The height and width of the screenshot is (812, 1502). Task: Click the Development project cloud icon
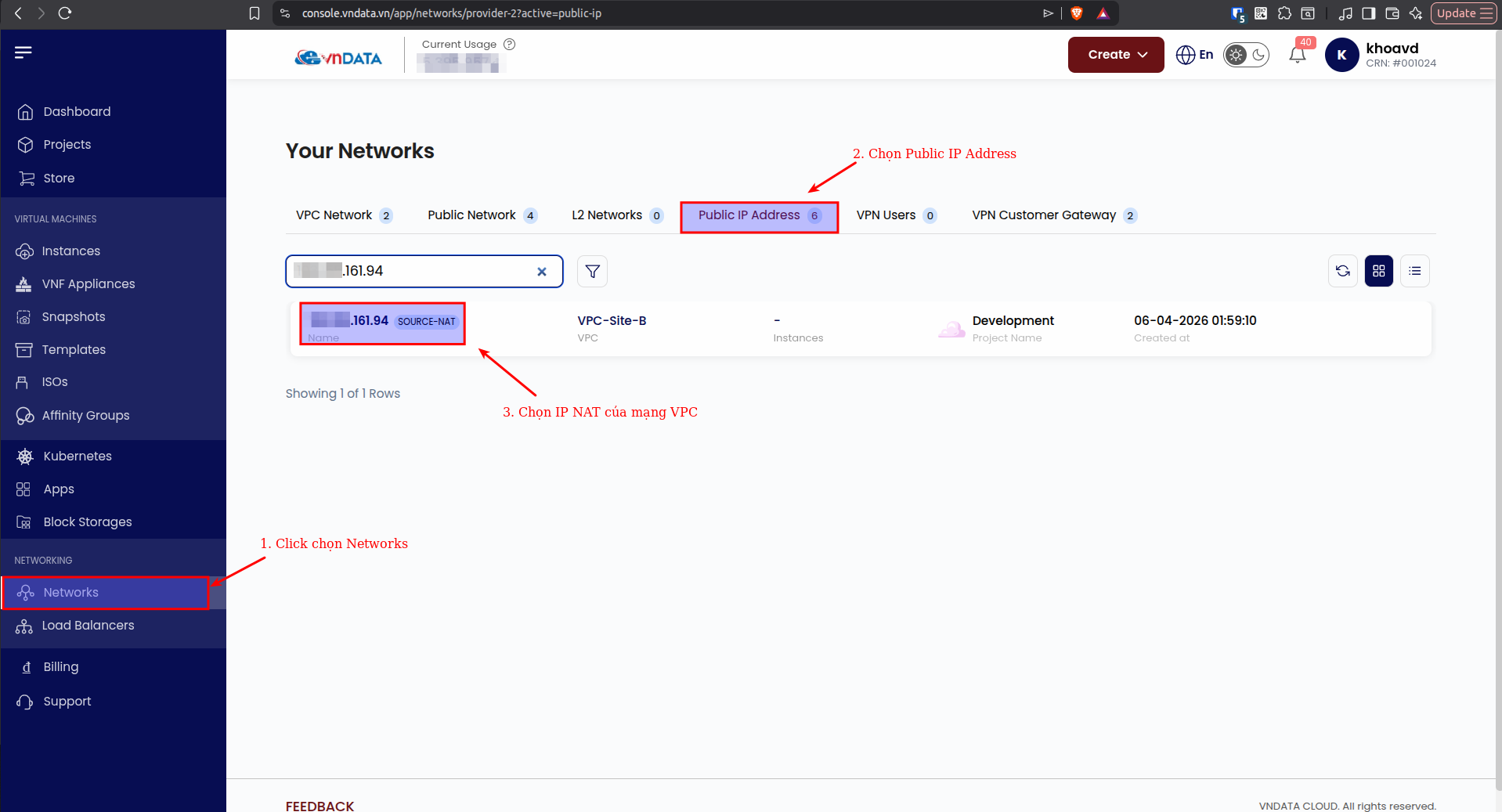click(x=951, y=329)
